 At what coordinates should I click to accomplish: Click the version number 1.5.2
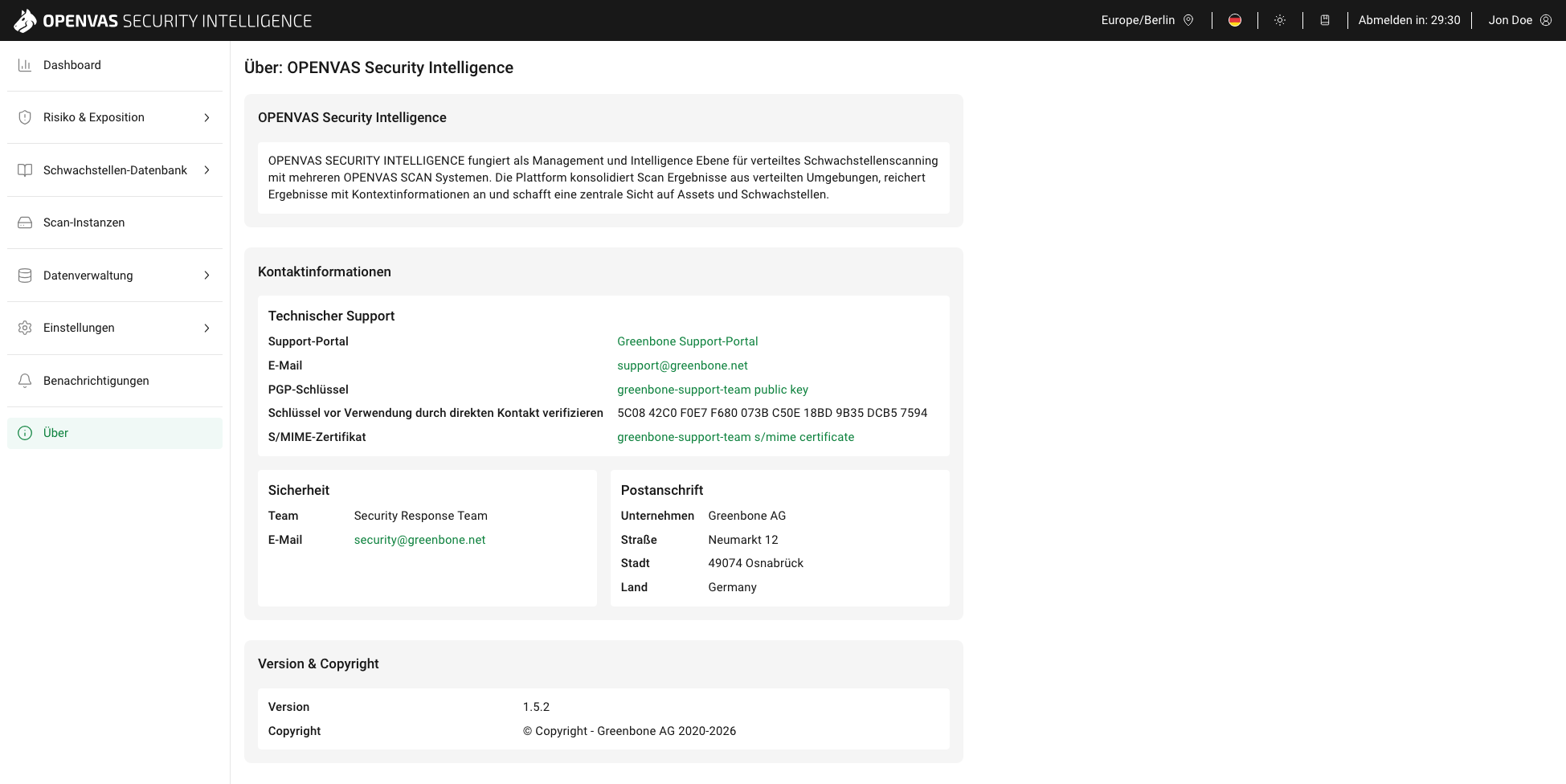(x=536, y=707)
